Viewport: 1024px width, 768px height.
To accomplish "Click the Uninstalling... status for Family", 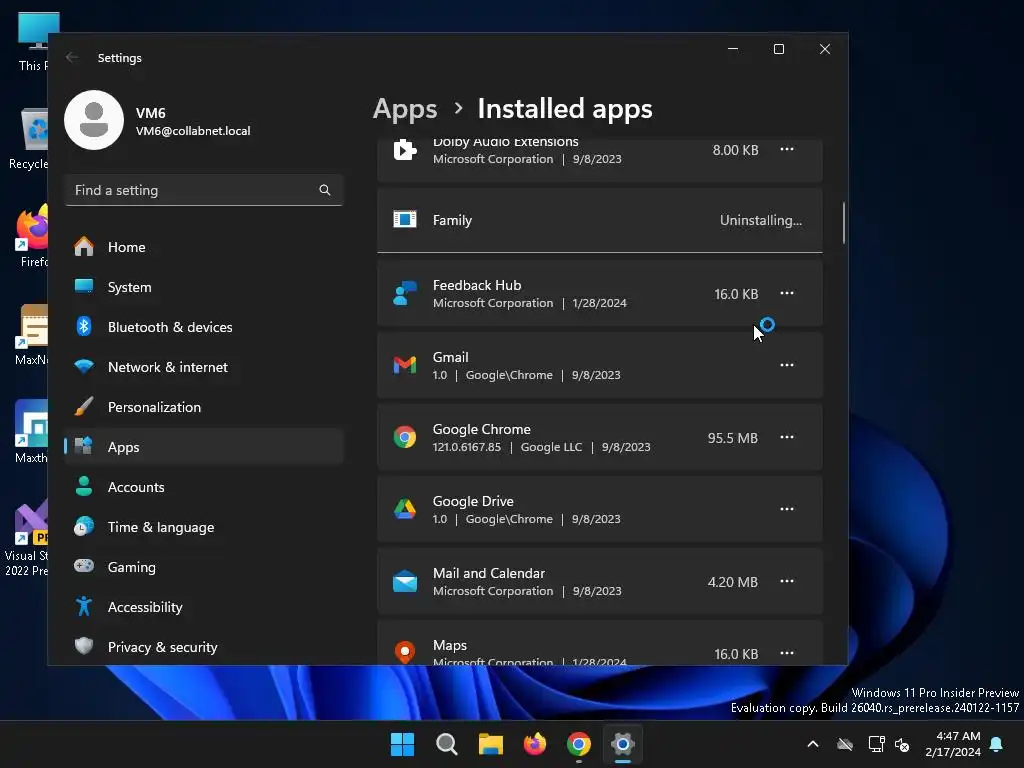I will click(x=761, y=220).
